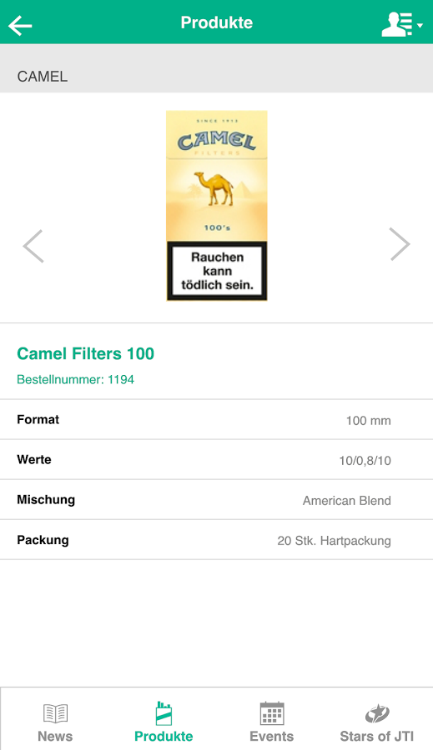433x750 pixels.
Task: Show previous product with left chevron
Action: tap(33, 246)
